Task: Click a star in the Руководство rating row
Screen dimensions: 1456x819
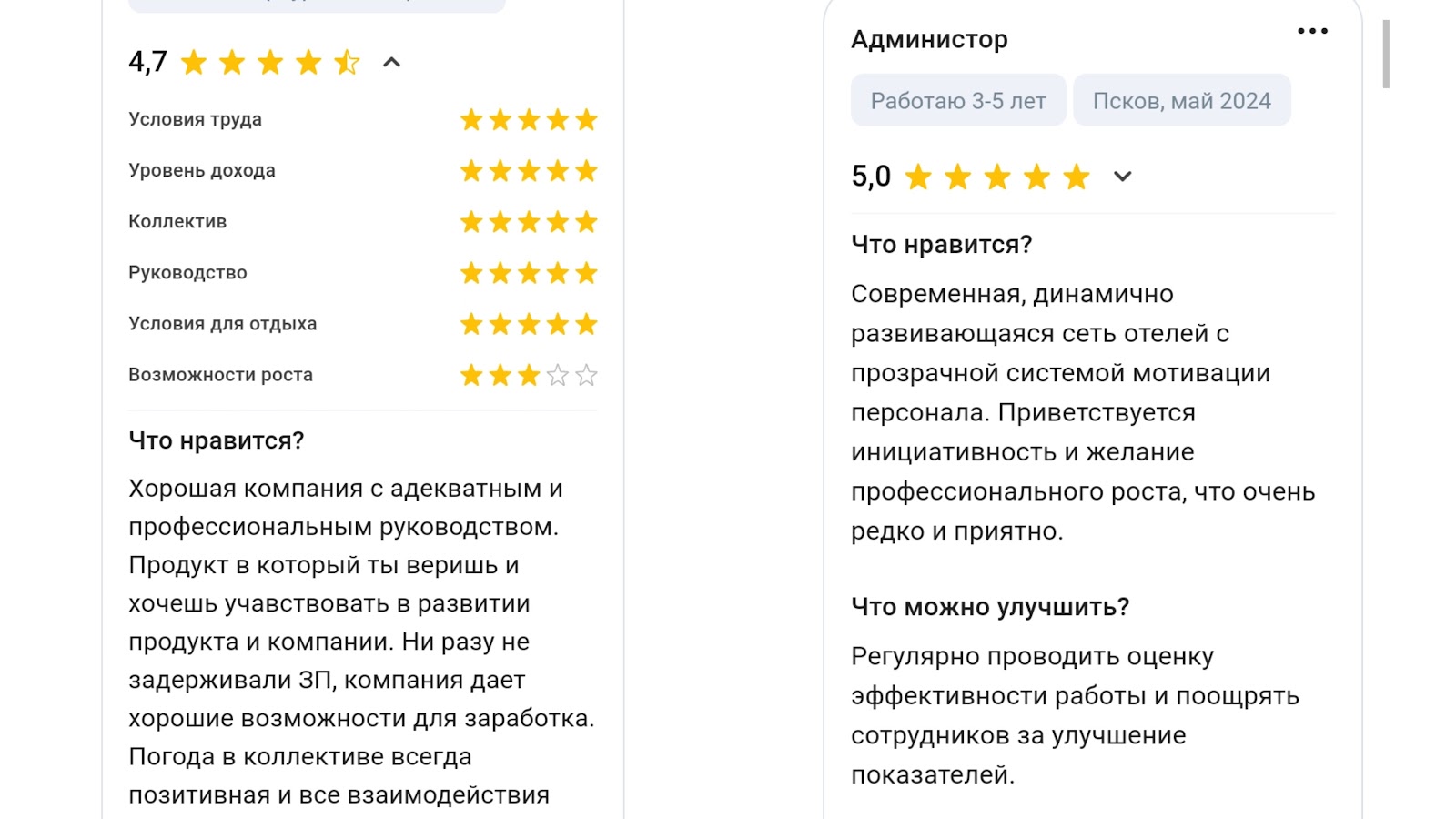Action: [528, 272]
